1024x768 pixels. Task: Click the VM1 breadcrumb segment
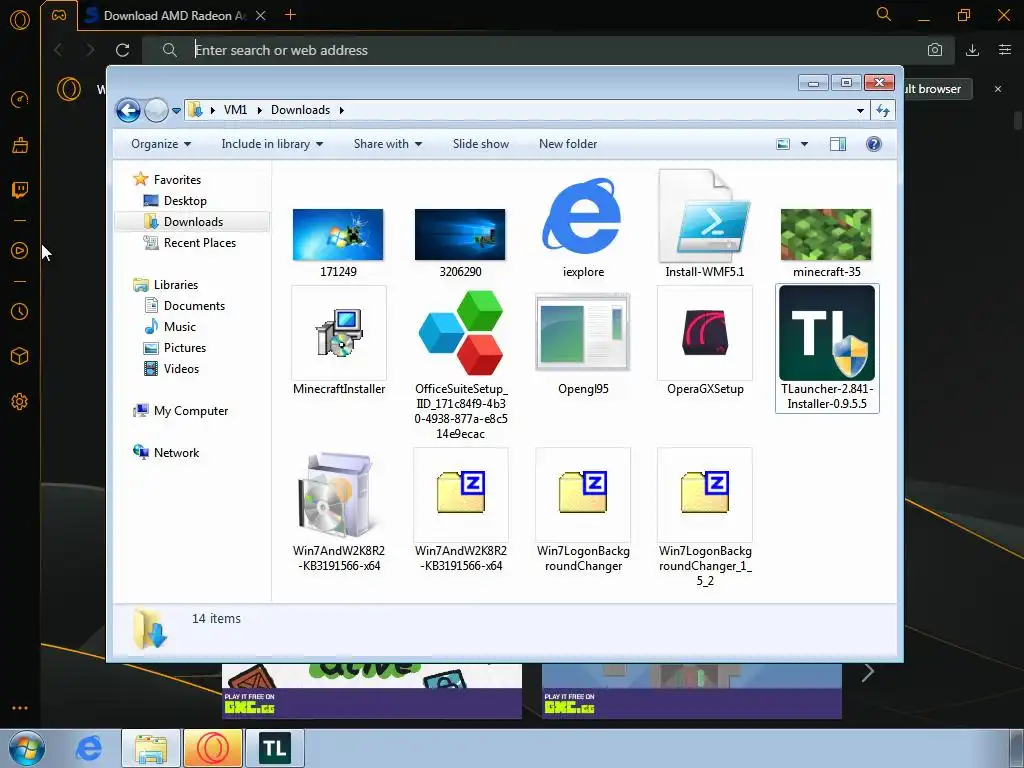[x=235, y=110]
